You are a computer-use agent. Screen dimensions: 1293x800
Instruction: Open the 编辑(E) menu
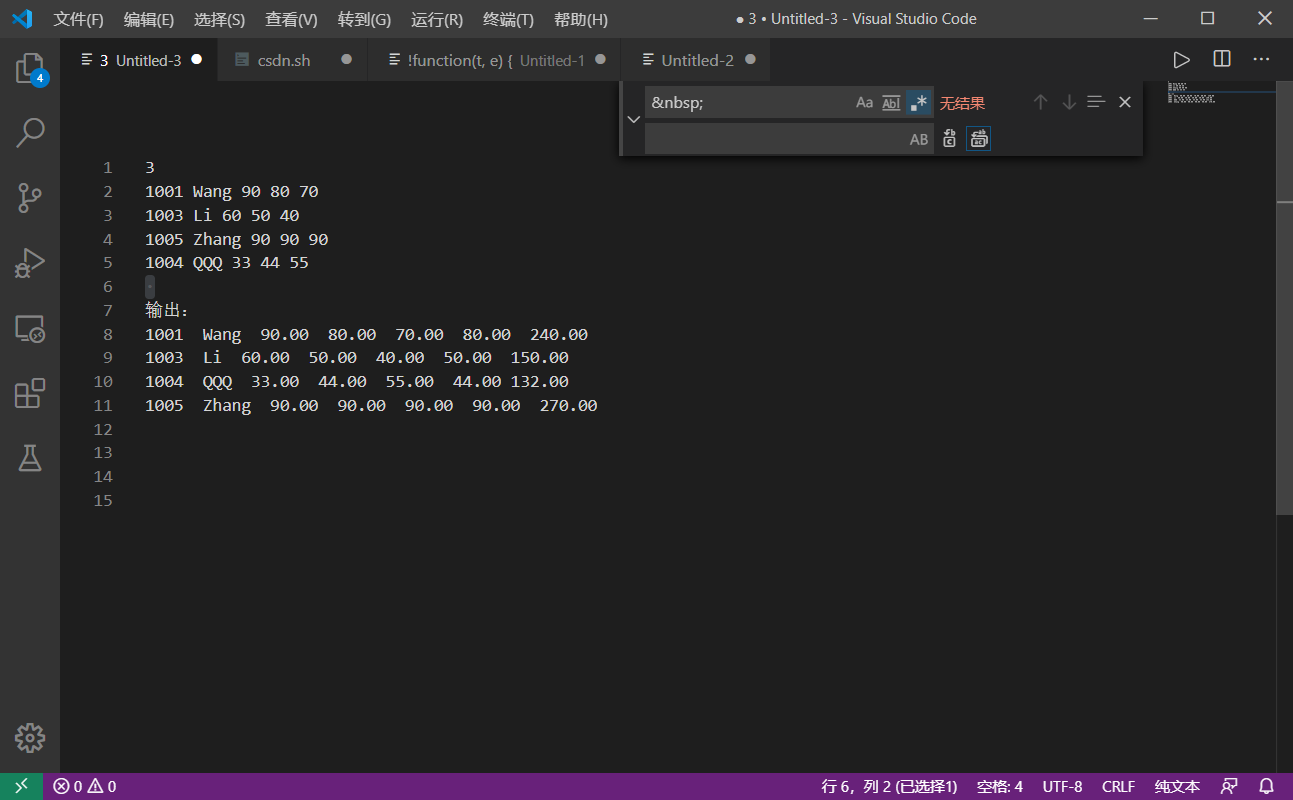coord(149,19)
